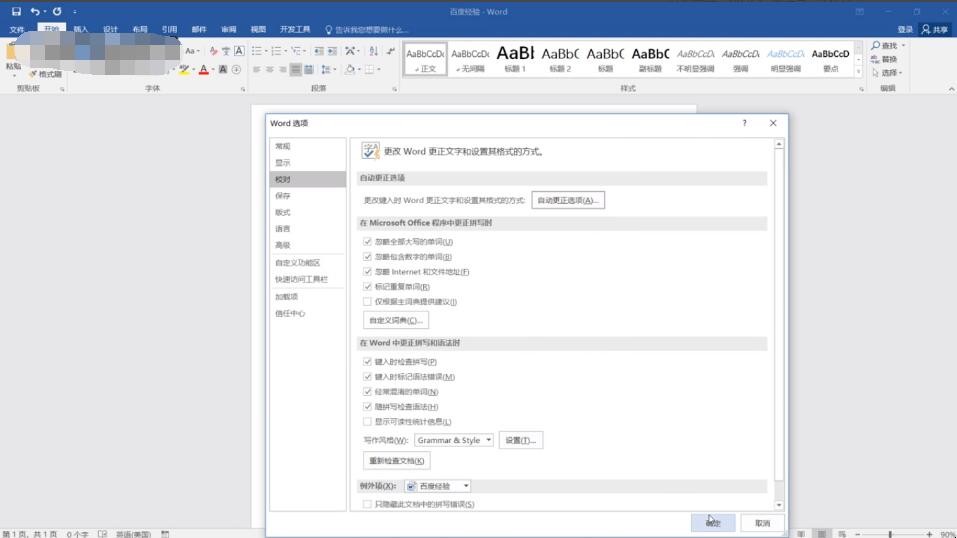Open the 例外项 百度经验 document dropdown
The height and width of the screenshot is (538, 957).
point(466,486)
